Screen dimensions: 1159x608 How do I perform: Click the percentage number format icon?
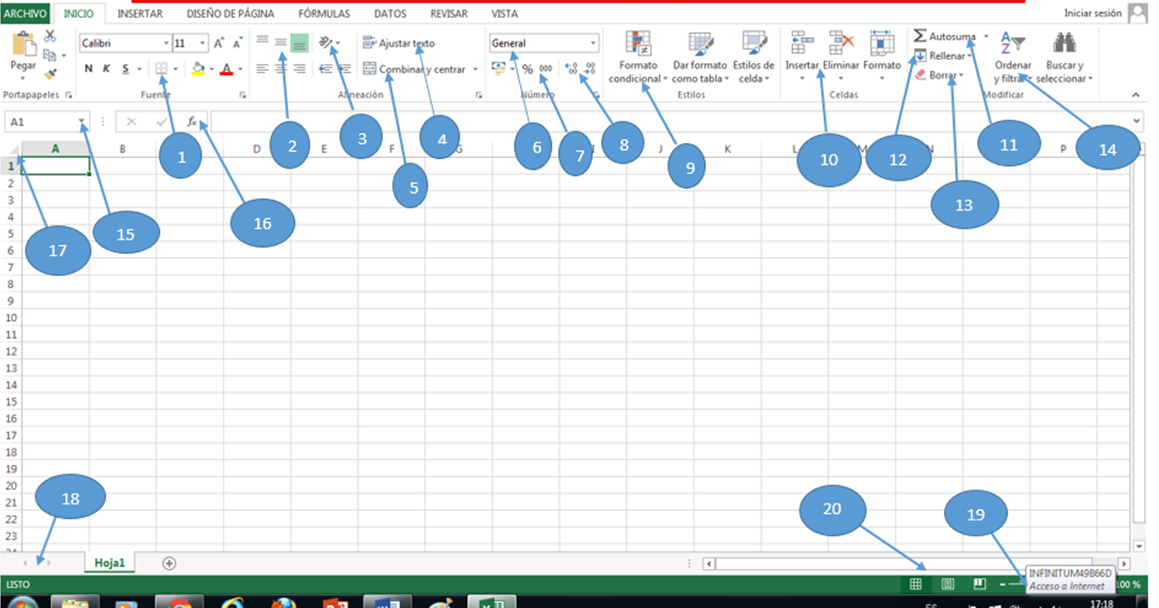click(x=526, y=68)
